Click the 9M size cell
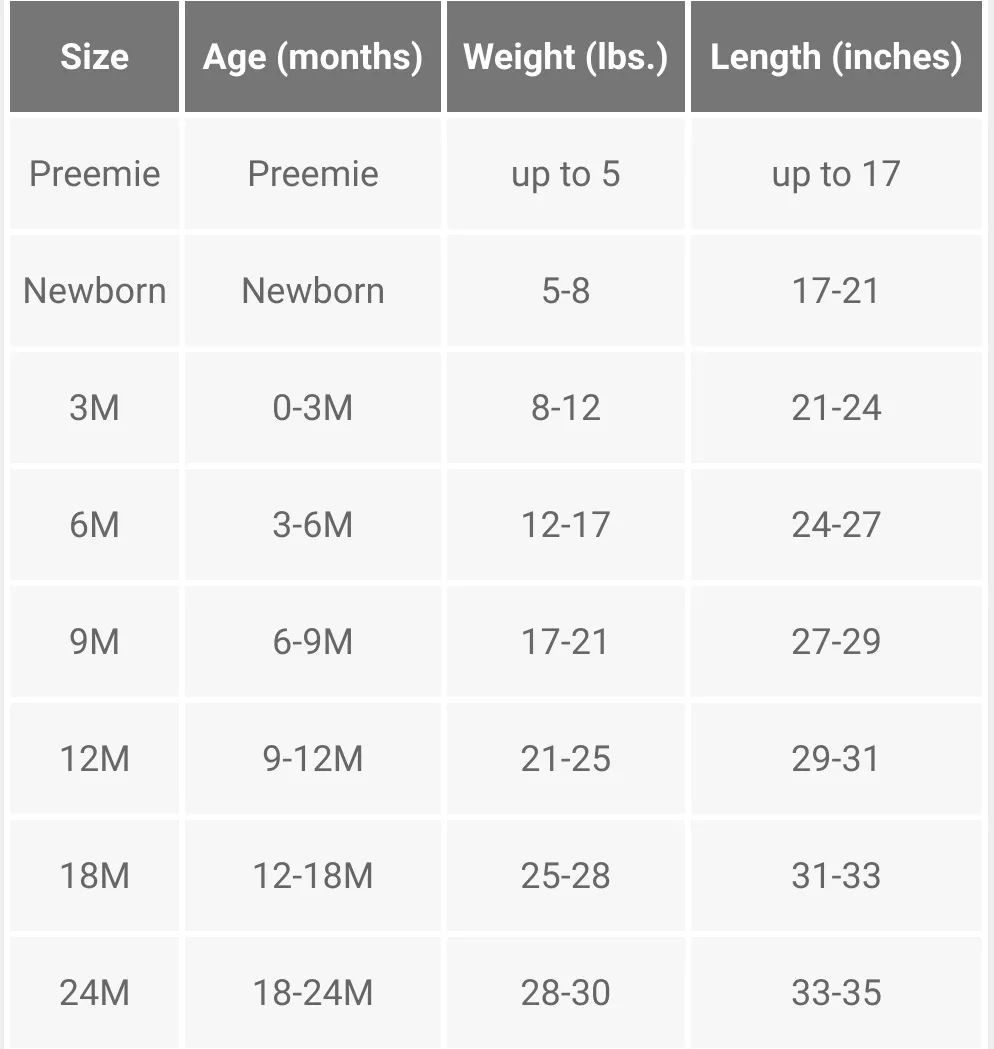This screenshot has width=994, height=1049. pyautogui.click(x=94, y=642)
